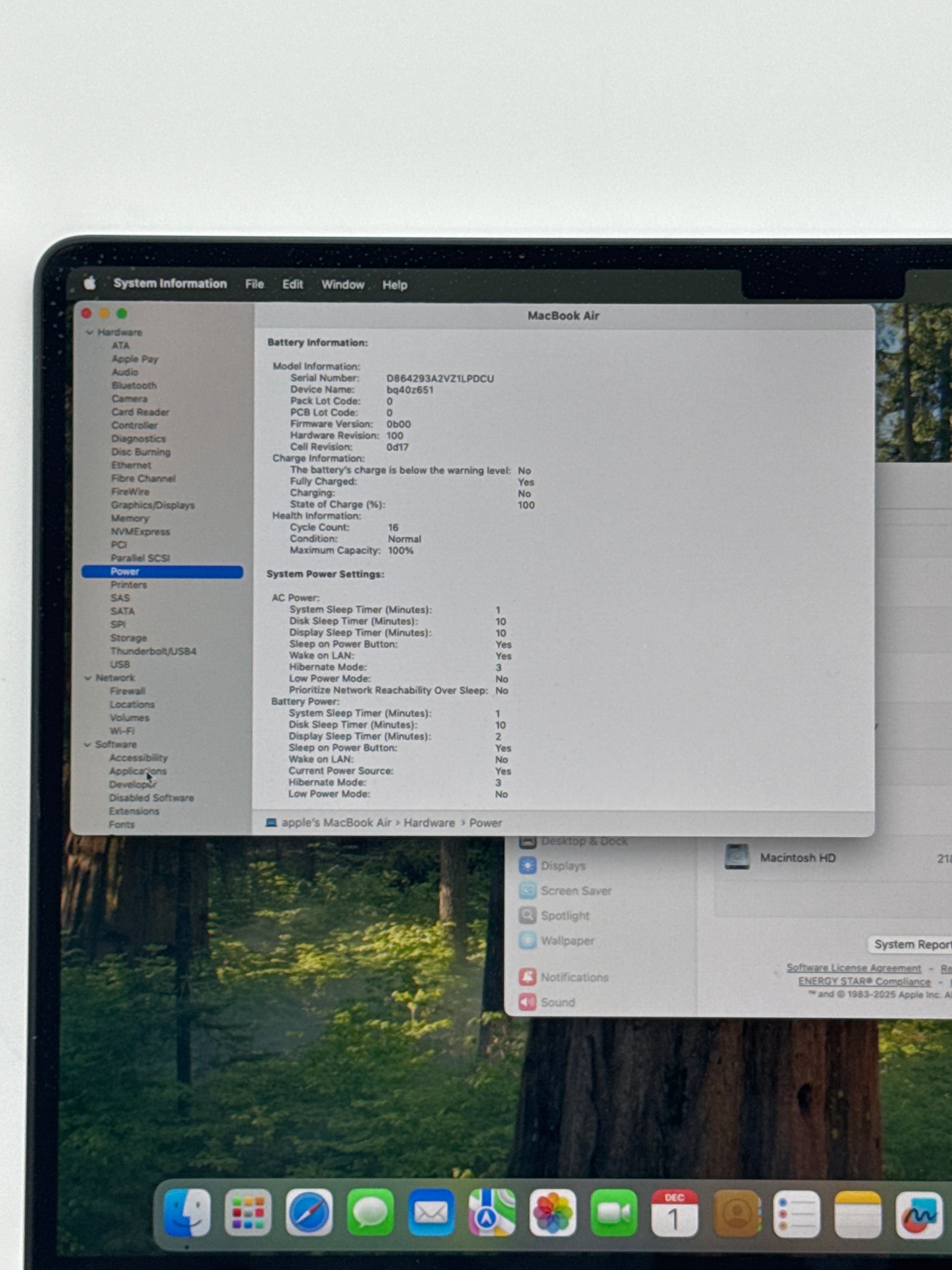Select Storage in Hardware list
Image resolution: width=952 pixels, height=1270 pixels.
click(x=129, y=638)
